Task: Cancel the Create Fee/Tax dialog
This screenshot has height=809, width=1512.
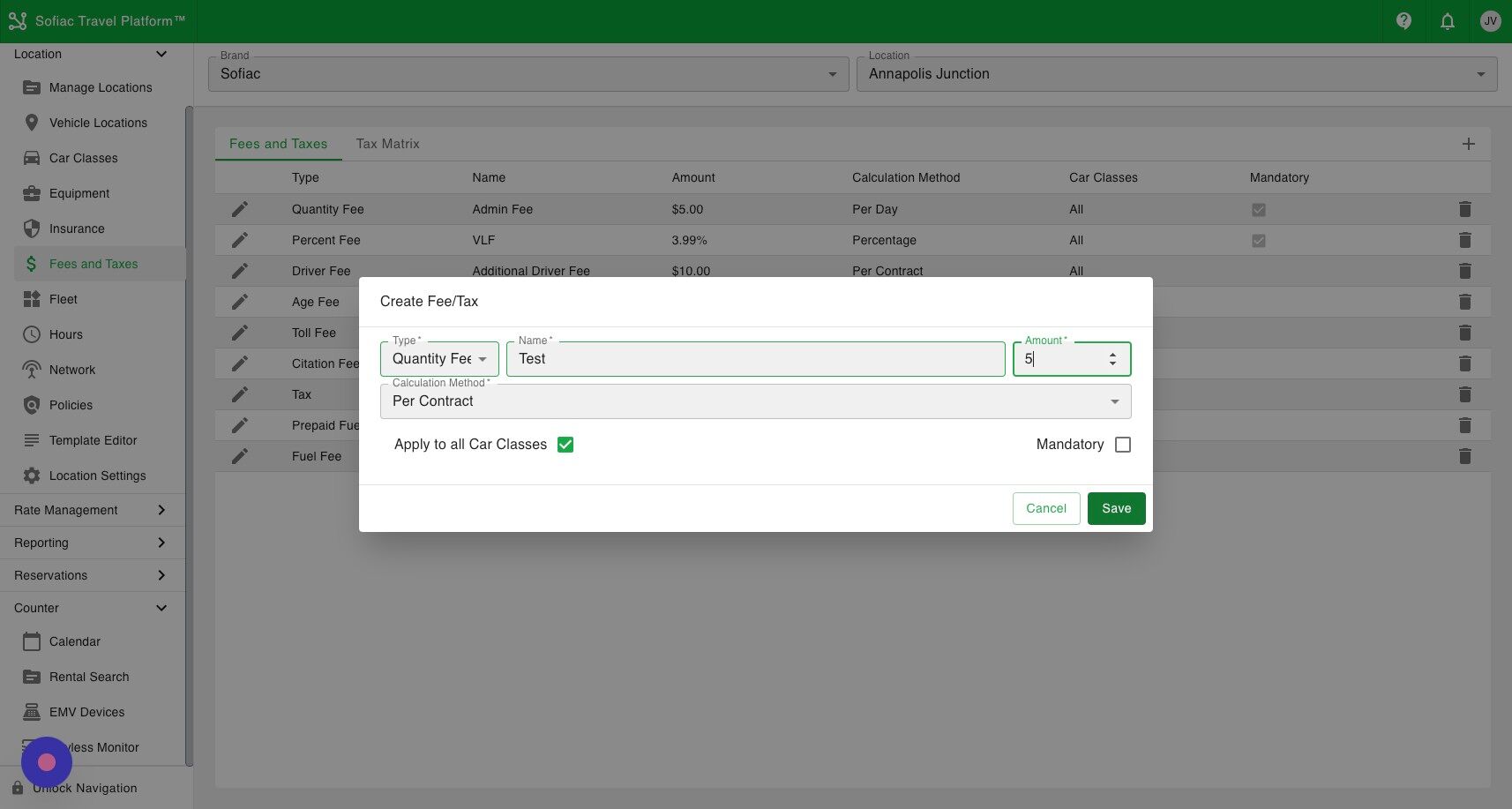Action: (x=1045, y=508)
